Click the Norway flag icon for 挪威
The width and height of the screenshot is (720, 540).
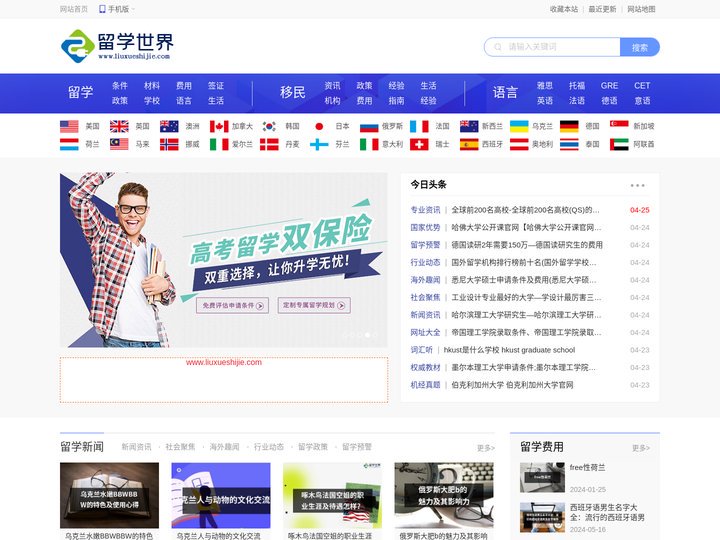coord(169,144)
